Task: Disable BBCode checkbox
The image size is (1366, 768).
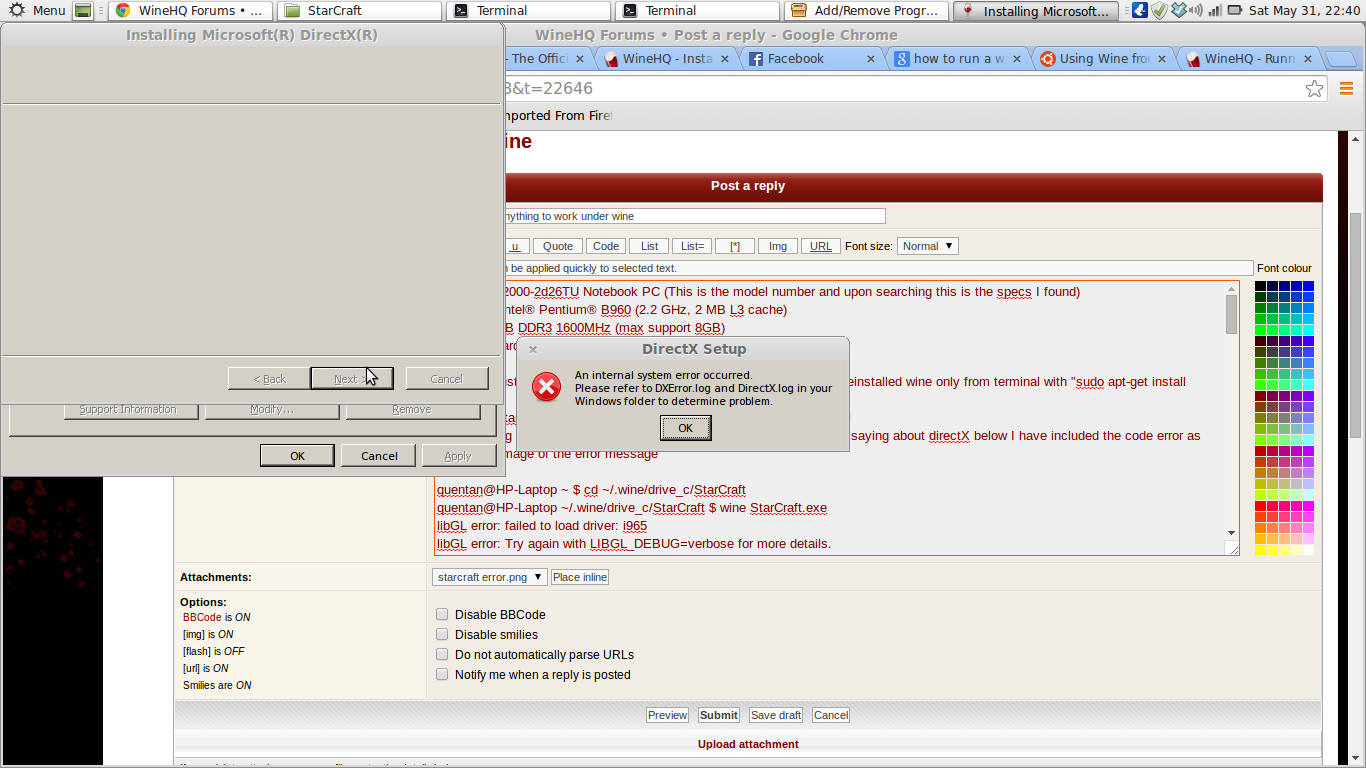Action: [x=442, y=615]
